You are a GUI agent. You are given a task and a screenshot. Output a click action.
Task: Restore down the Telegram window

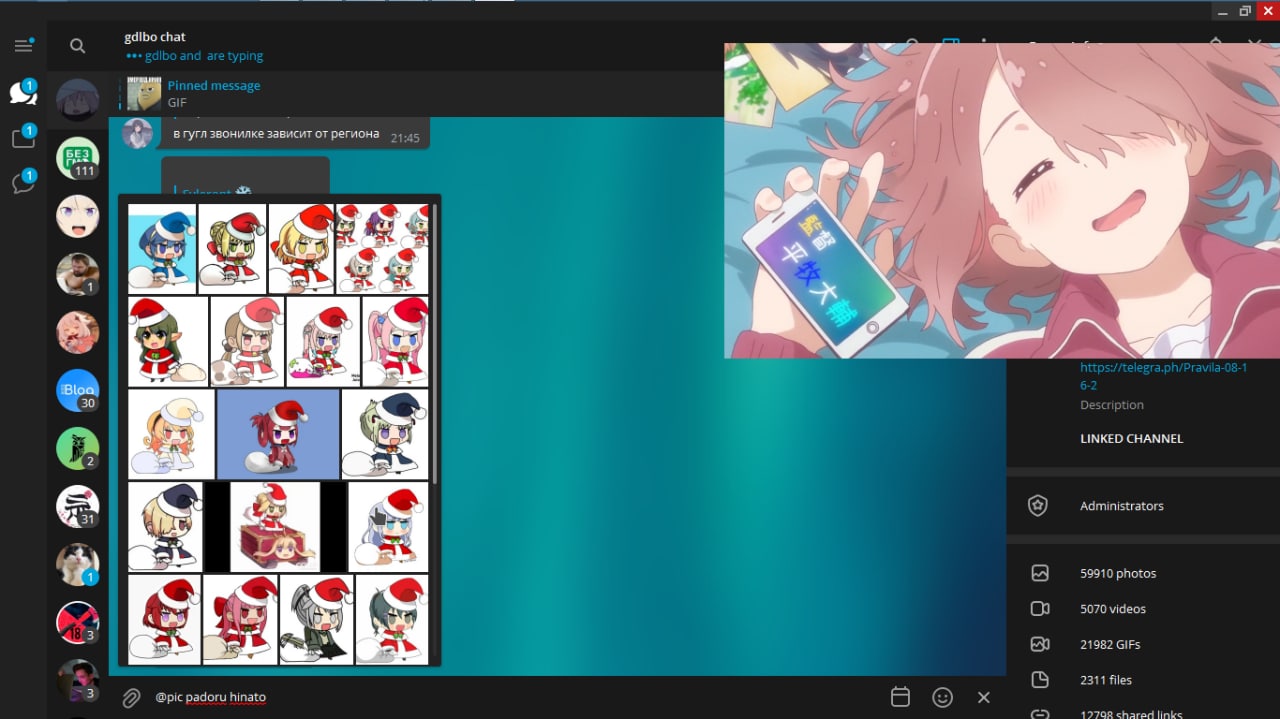tap(1245, 10)
